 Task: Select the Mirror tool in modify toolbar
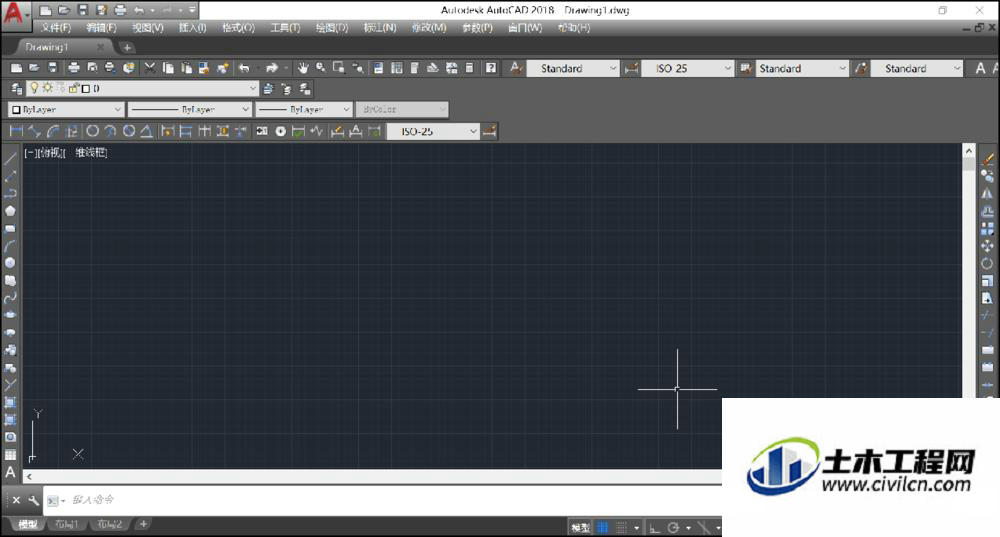click(987, 194)
